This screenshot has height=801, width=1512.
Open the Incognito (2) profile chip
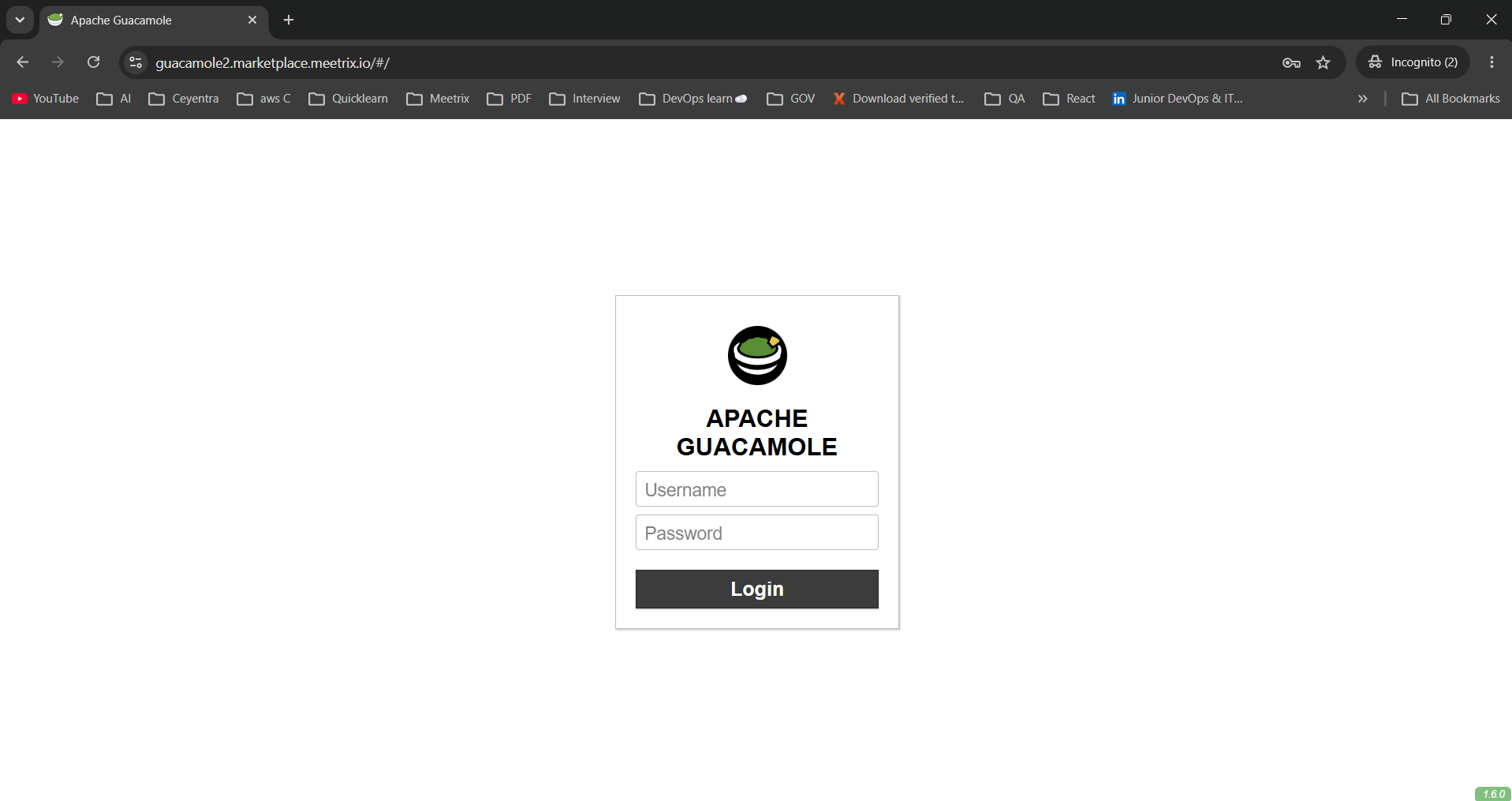[1413, 62]
